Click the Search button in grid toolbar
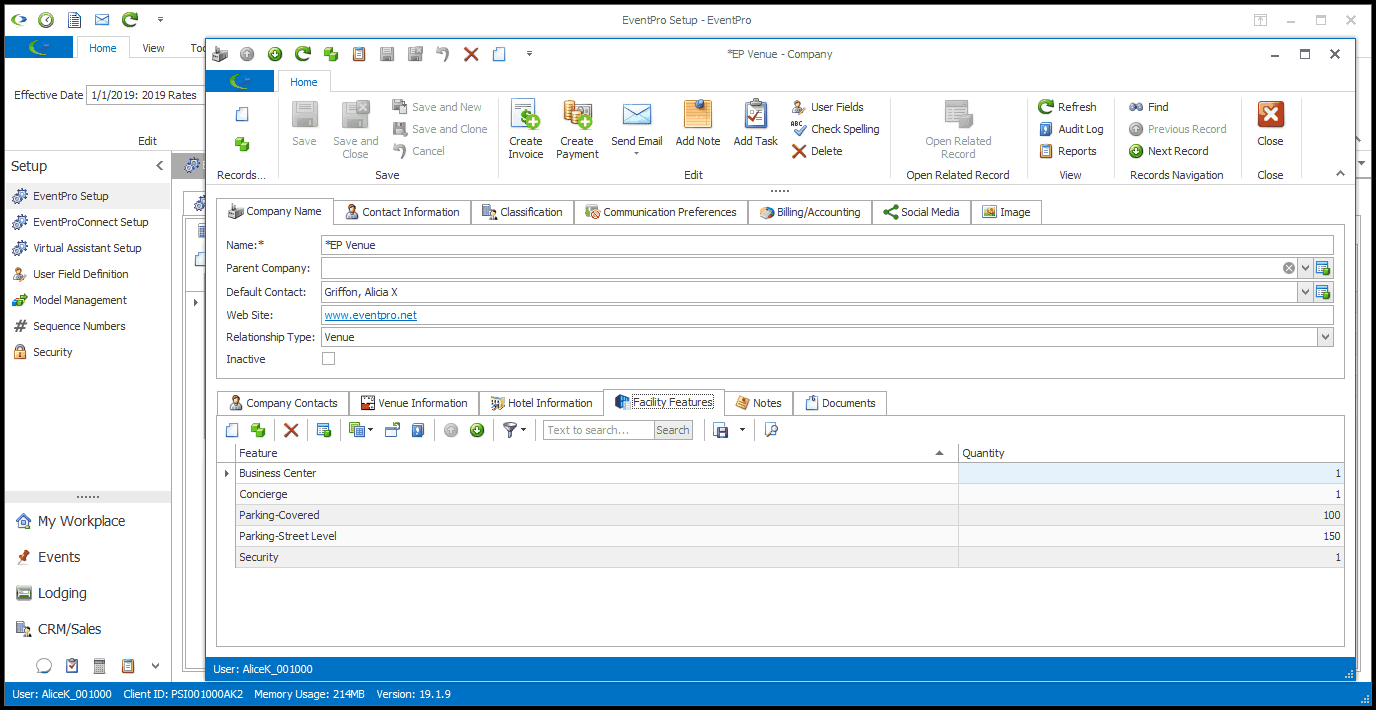This screenshot has width=1376, height=710. (673, 430)
